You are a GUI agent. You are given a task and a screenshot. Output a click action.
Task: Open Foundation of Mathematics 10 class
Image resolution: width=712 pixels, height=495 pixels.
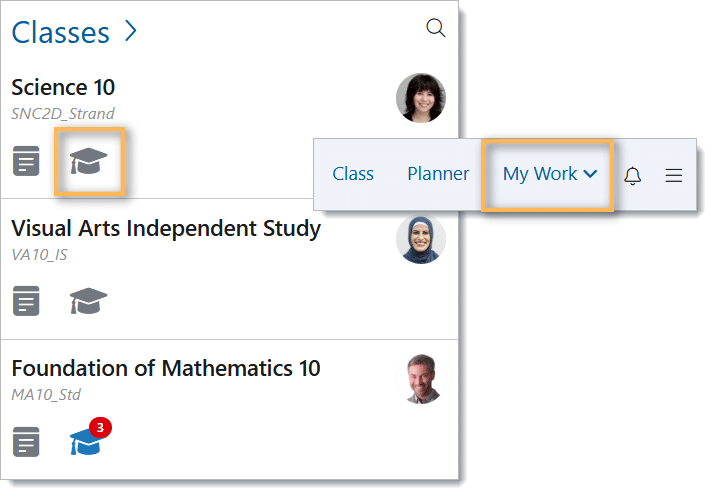166,368
